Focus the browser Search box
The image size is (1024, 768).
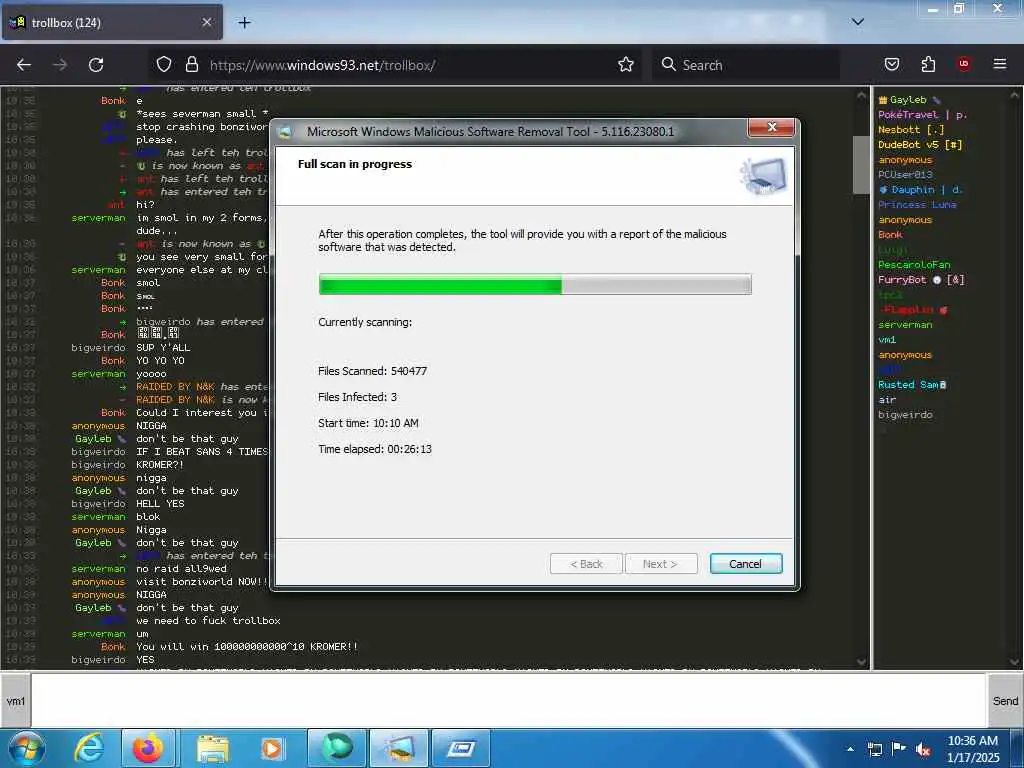click(746, 65)
